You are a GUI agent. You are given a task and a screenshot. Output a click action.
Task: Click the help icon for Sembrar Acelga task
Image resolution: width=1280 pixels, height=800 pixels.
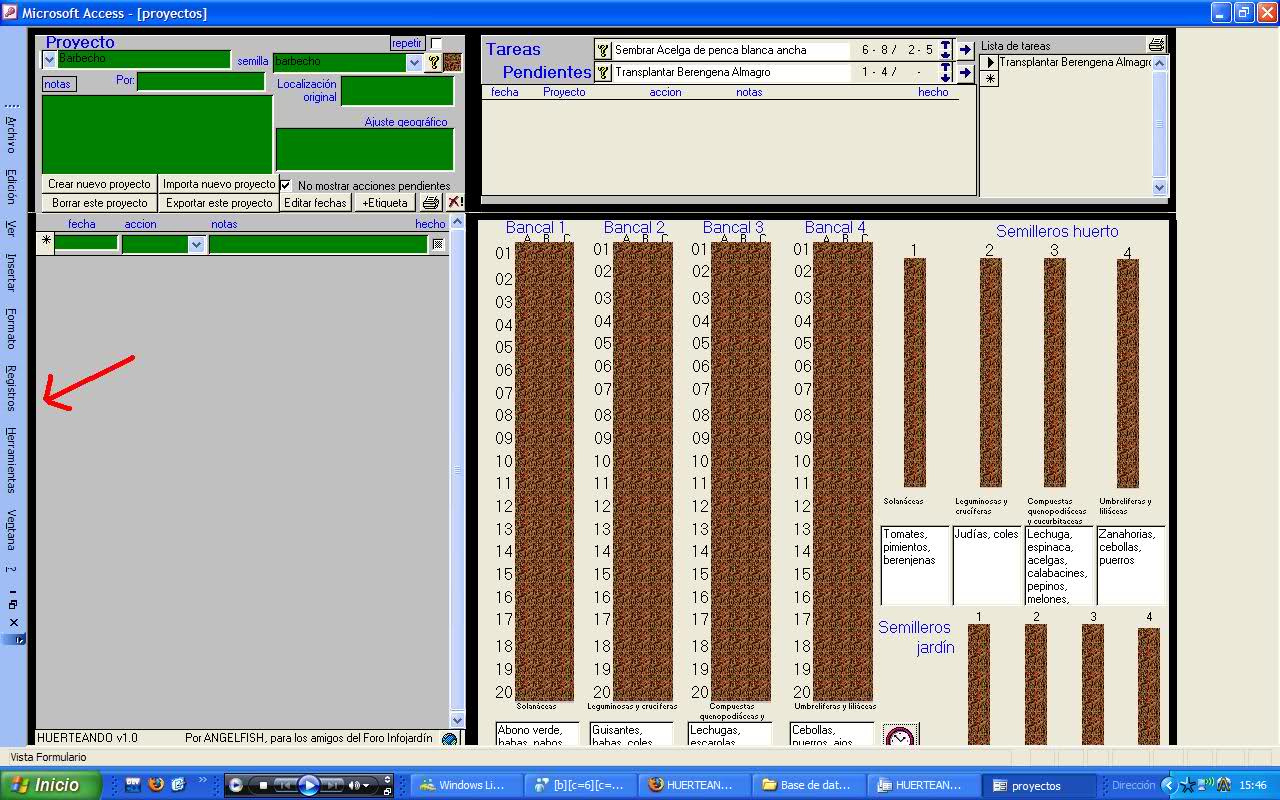(x=602, y=50)
